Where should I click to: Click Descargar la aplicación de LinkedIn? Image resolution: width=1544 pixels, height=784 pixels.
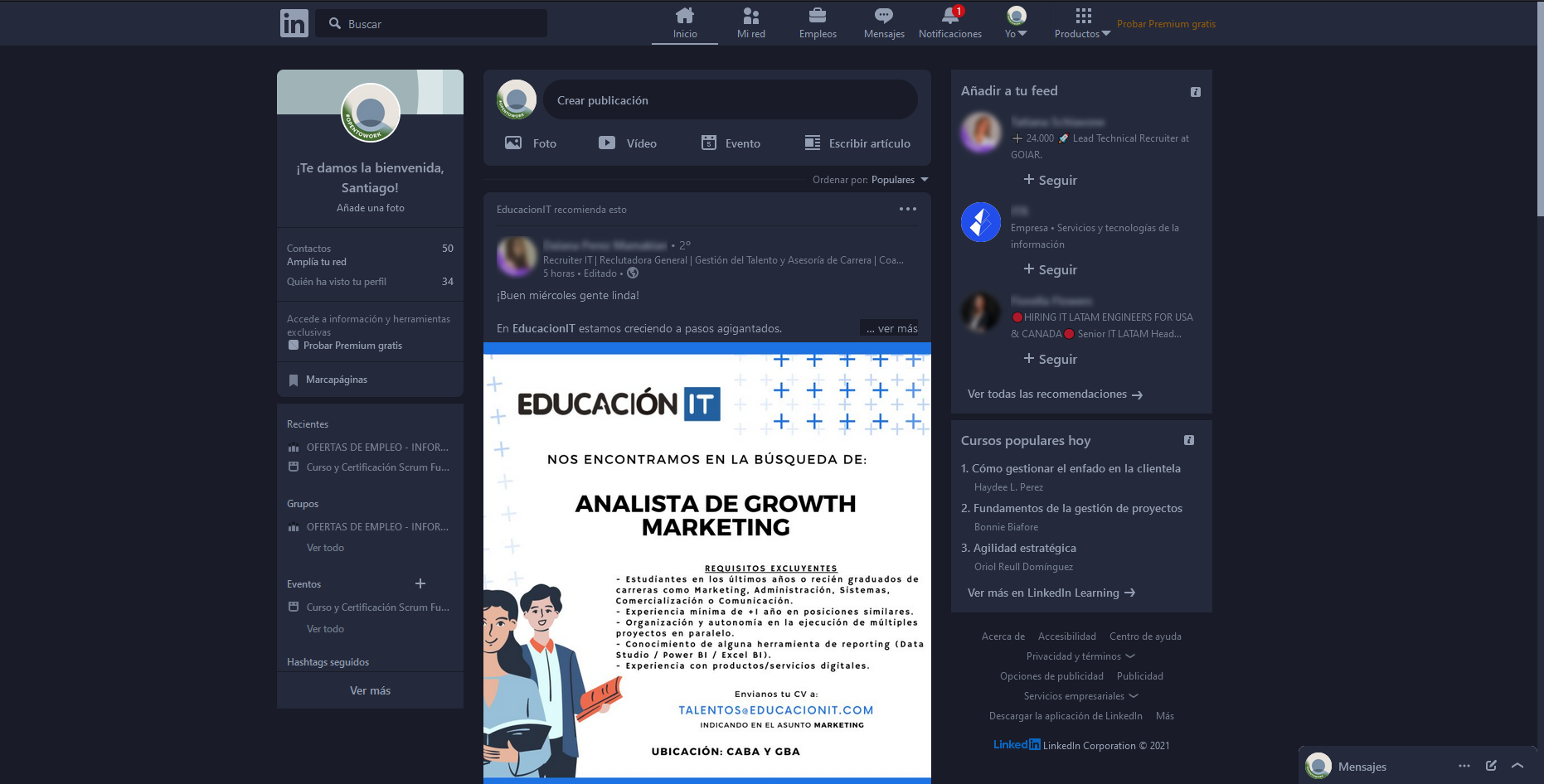[1066, 716]
